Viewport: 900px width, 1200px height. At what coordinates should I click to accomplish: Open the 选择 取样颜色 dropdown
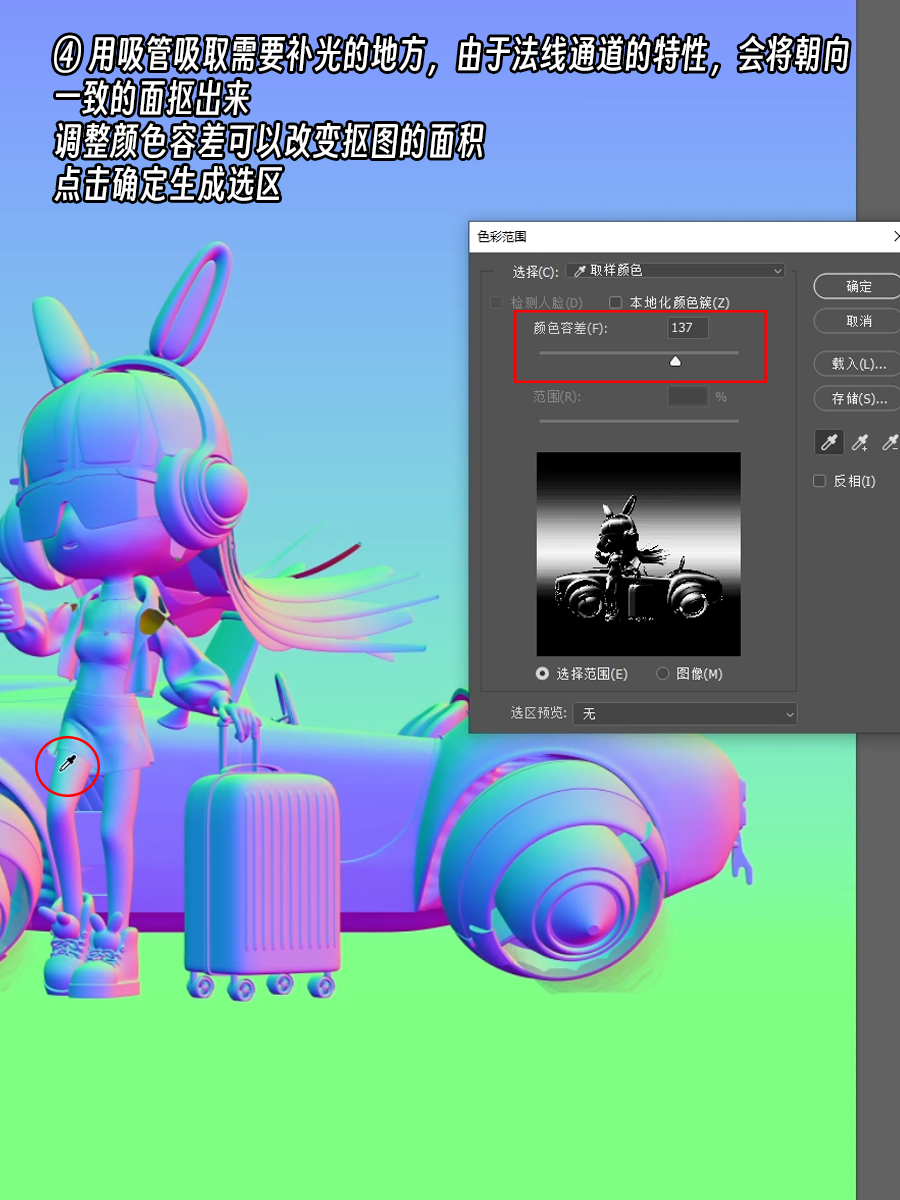(675, 271)
